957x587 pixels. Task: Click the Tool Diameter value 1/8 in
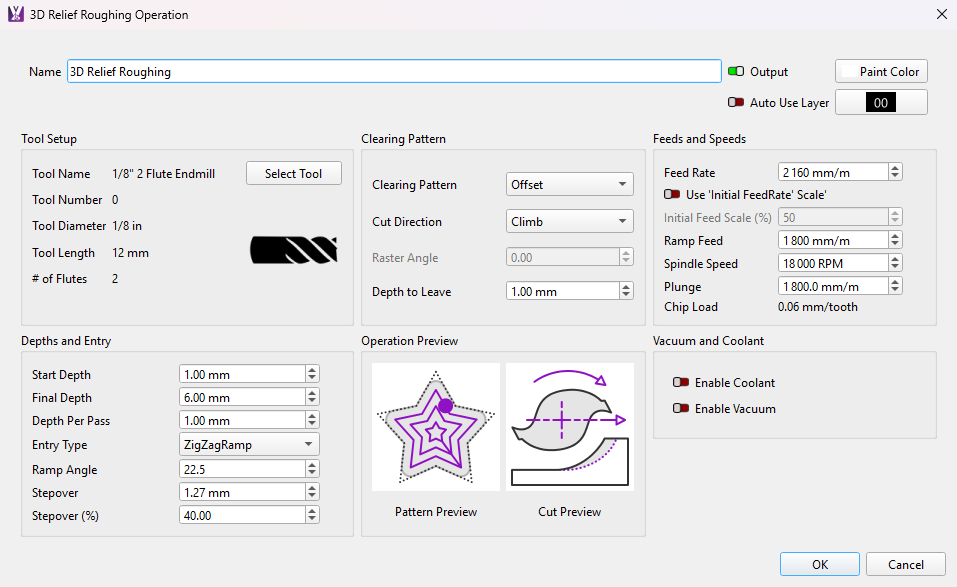coord(127,226)
